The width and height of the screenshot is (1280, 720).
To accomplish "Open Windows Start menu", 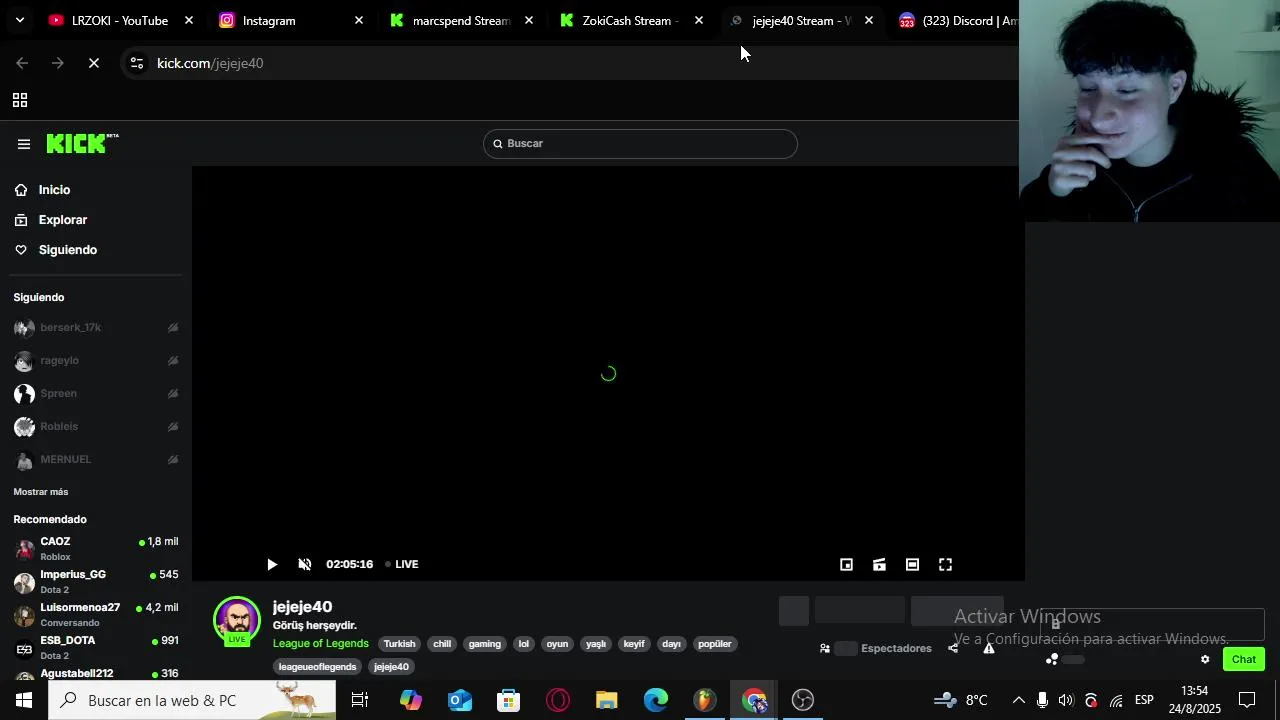I will (24, 700).
